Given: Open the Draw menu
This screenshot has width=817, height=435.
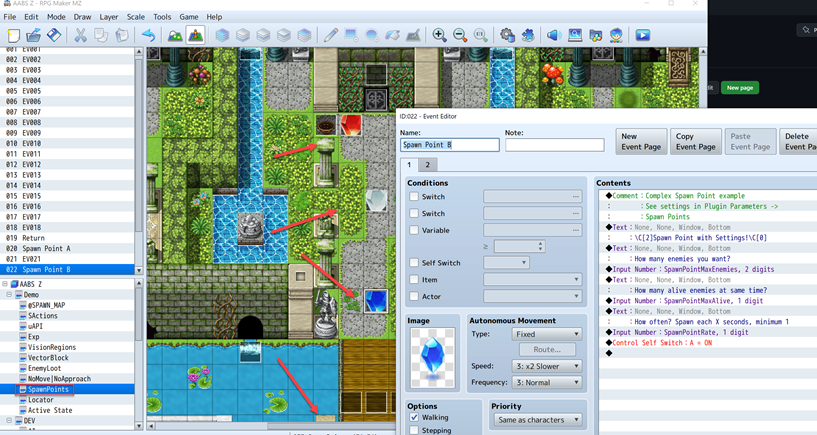Looking at the screenshot, I should pyautogui.click(x=82, y=17).
